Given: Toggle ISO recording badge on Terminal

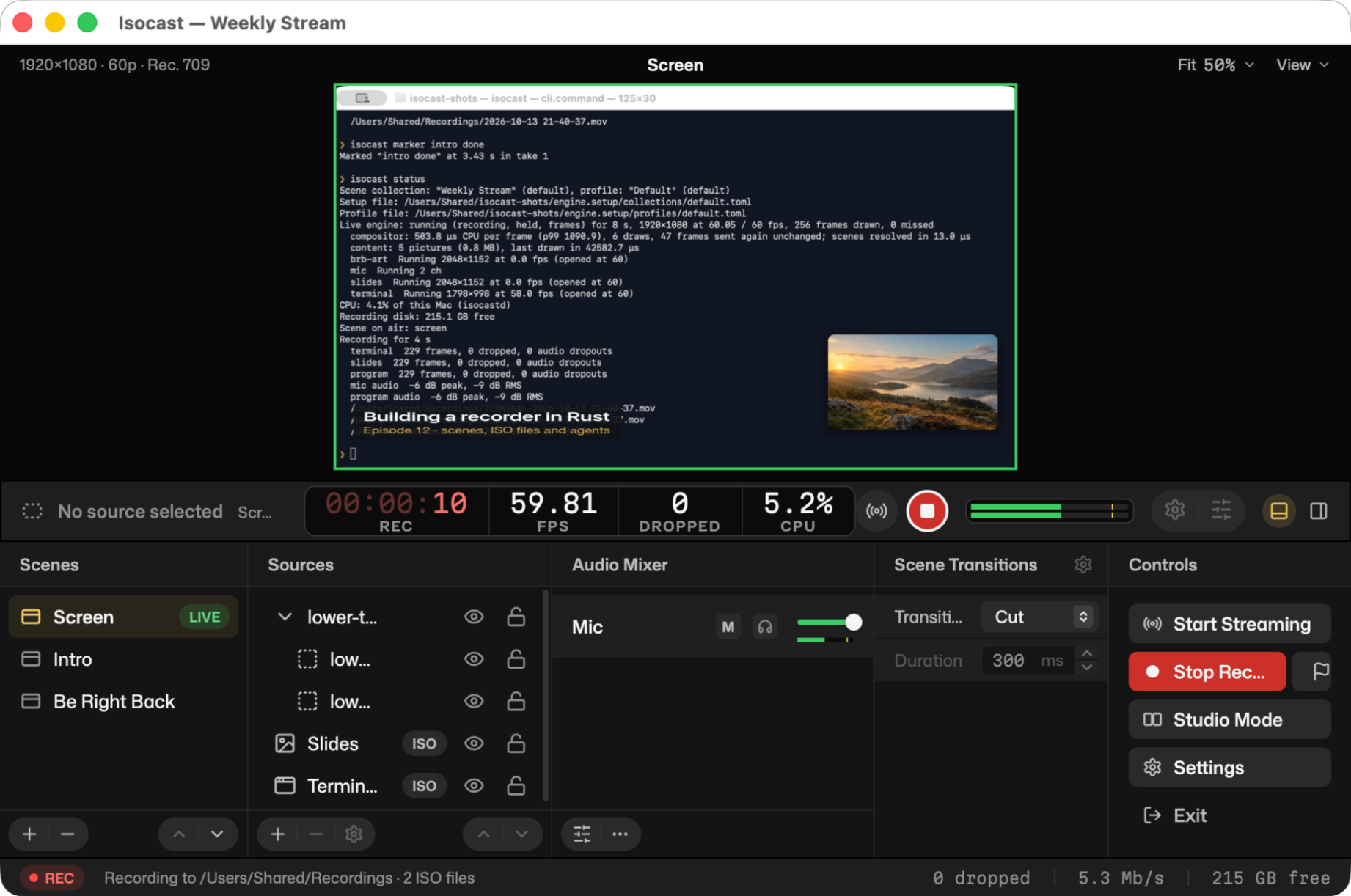Looking at the screenshot, I should pos(424,786).
